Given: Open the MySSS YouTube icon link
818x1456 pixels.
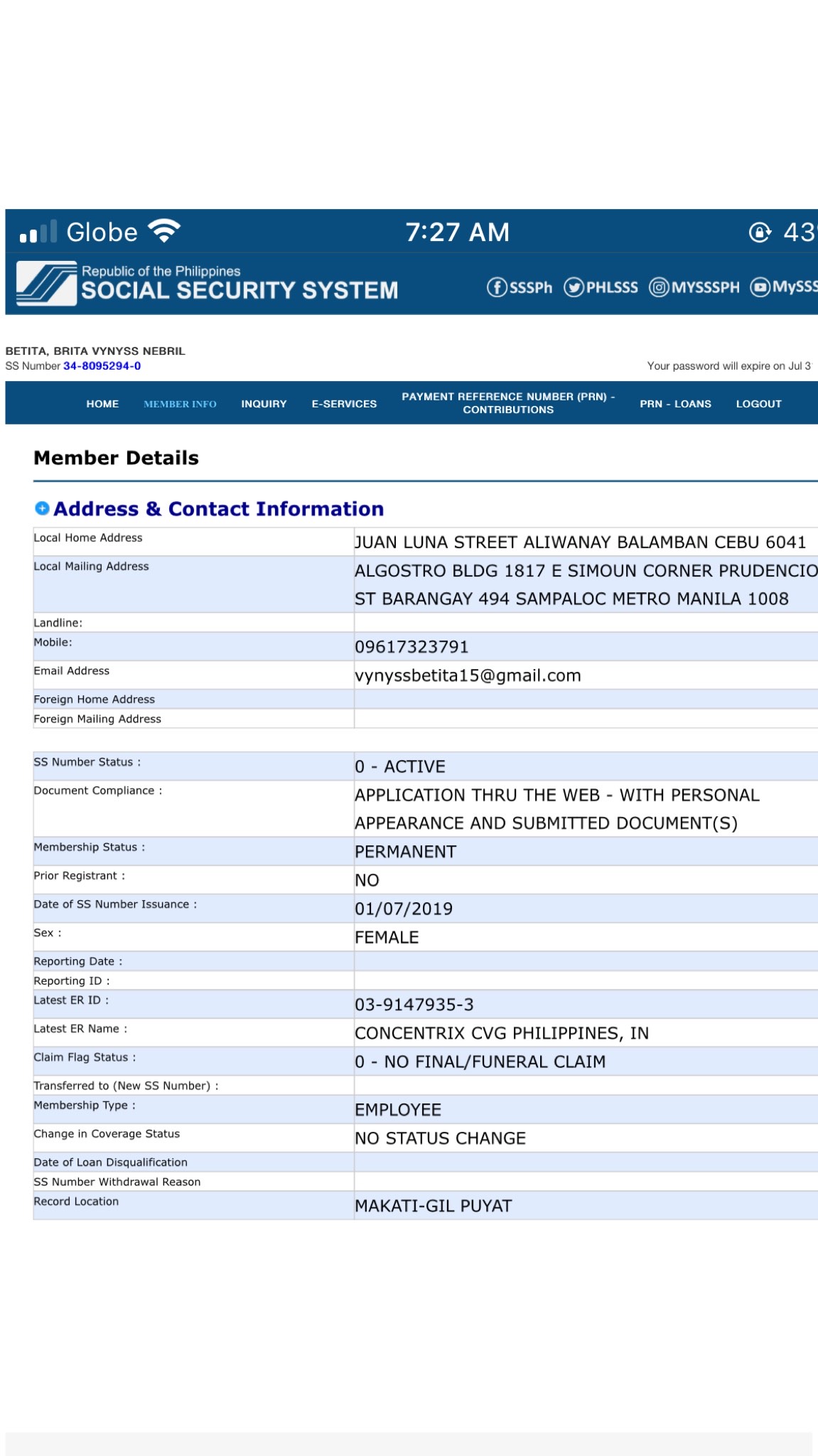Looking at the screenshot, I should tap(760, 287).
